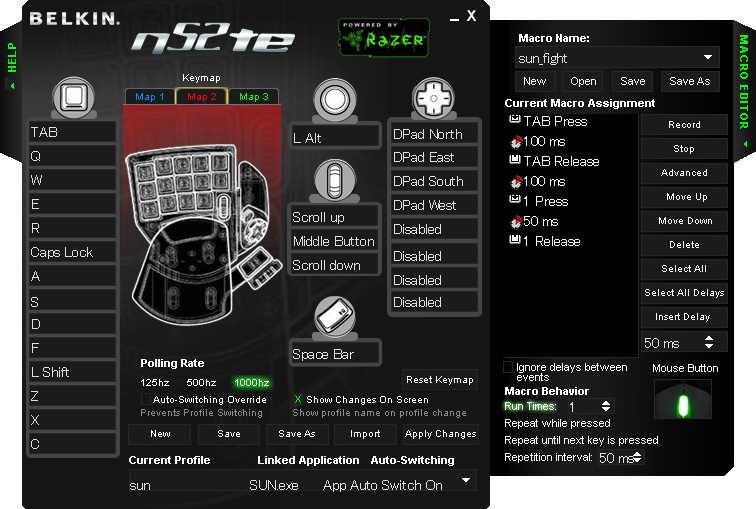The image size is (756, 509).
Task: Click the Powered by Razer logo
Action: click(x=384, y=38)
